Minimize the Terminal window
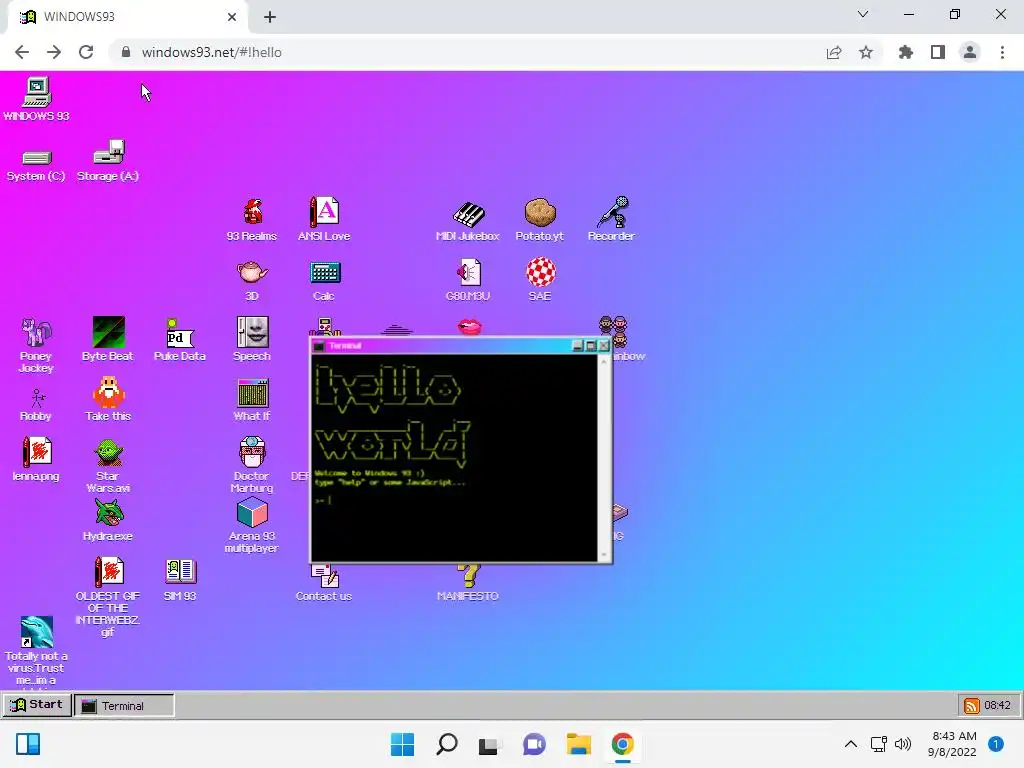Viewport: 1024px width, 768px height. pyautogui.click(x=578, y=345)
